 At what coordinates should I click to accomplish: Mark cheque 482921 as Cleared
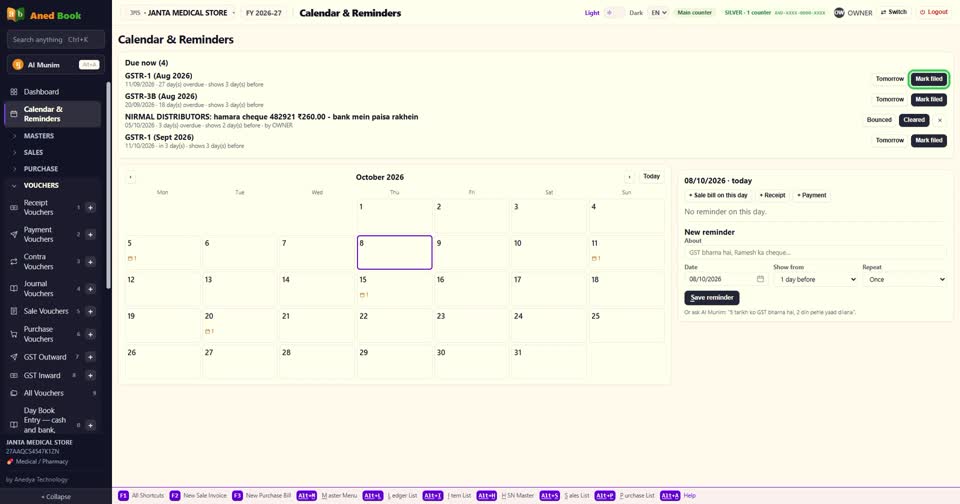point(913,120)
